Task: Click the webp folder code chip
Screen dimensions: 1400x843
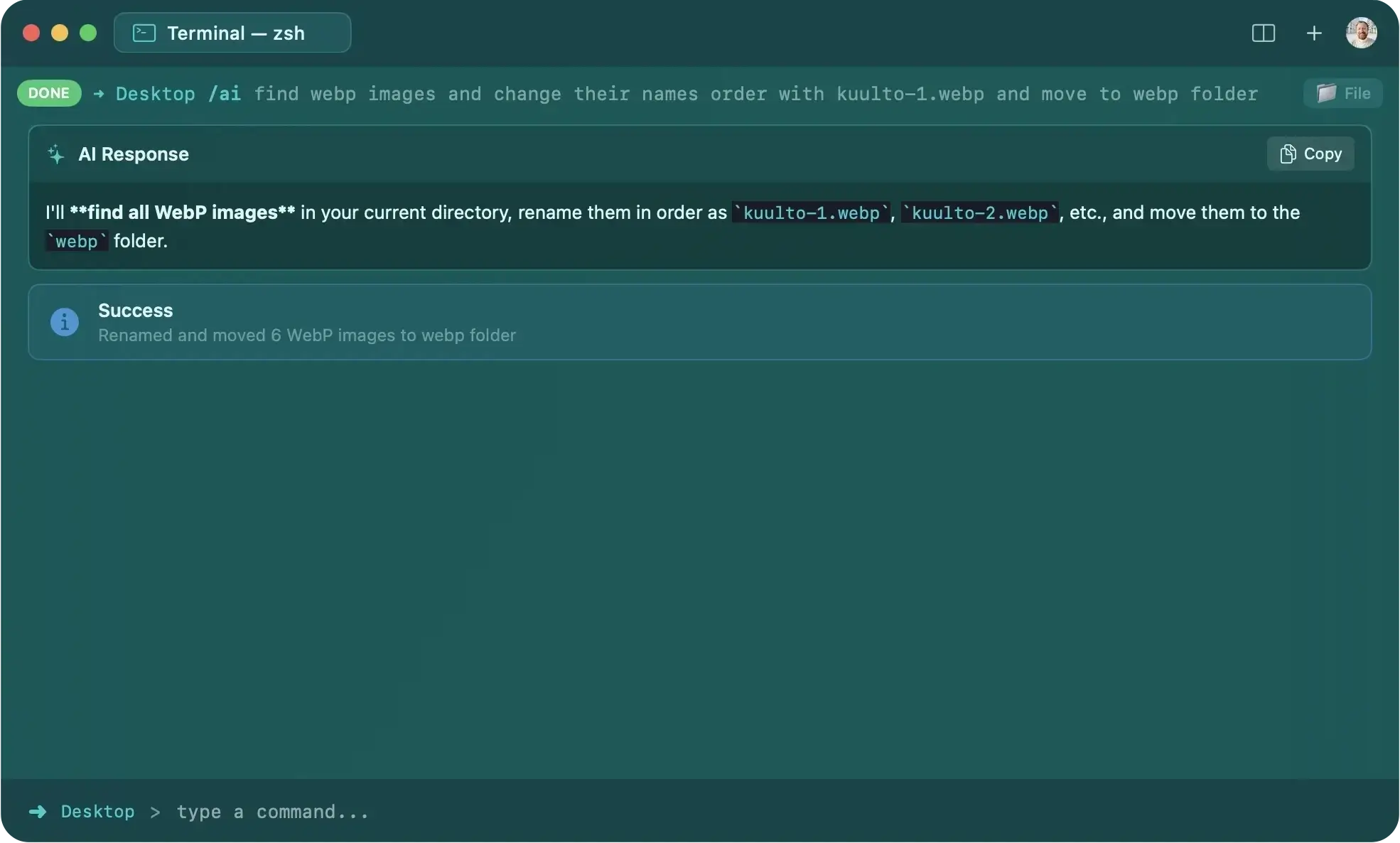Action: pos(75,241)
